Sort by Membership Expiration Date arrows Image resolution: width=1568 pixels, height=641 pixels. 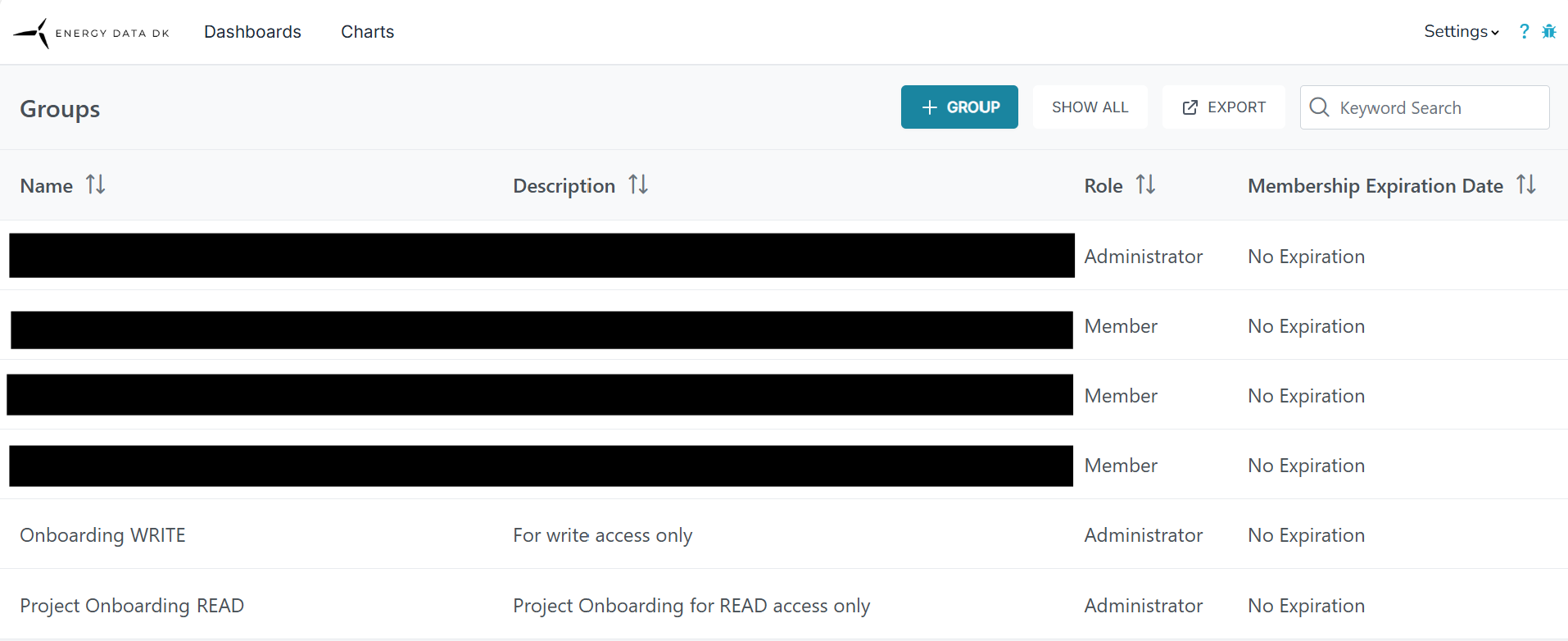1525,185
